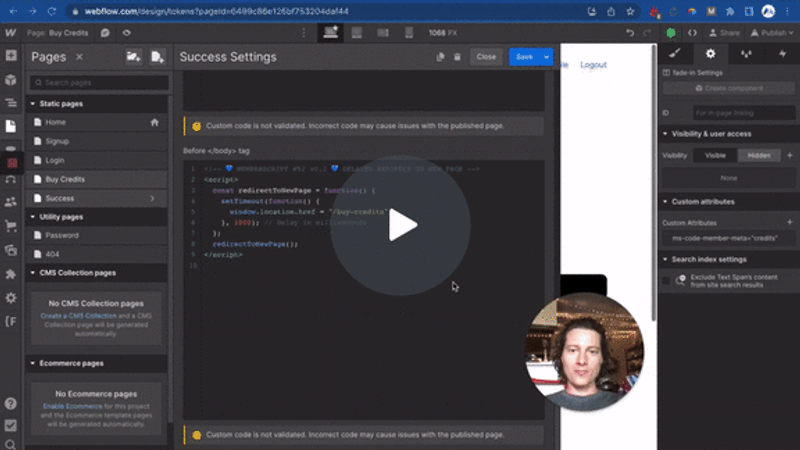Open the Add elements panel
The width and height of the screenshot is (800, 450).
pos(11,56)
